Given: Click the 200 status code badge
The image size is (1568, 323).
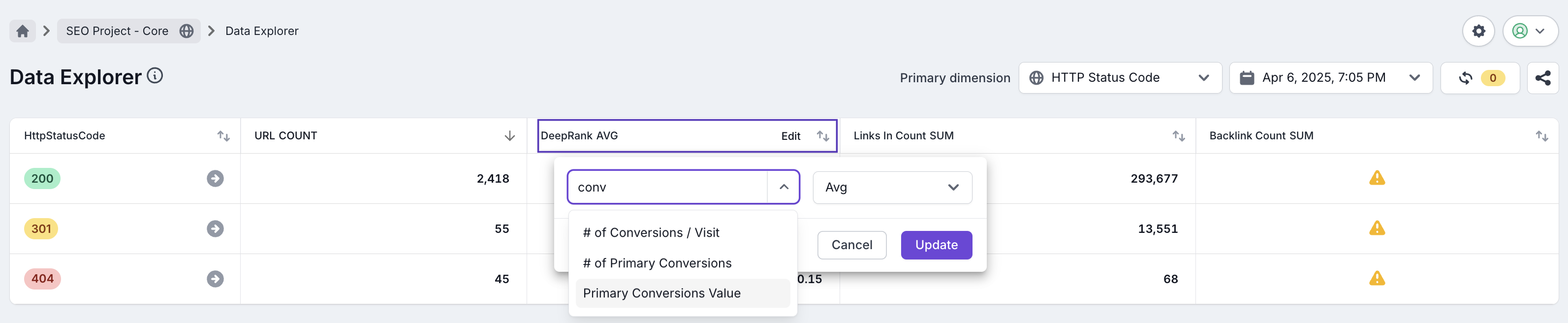Looking at the screenshot, I should (x=42, y=179).
